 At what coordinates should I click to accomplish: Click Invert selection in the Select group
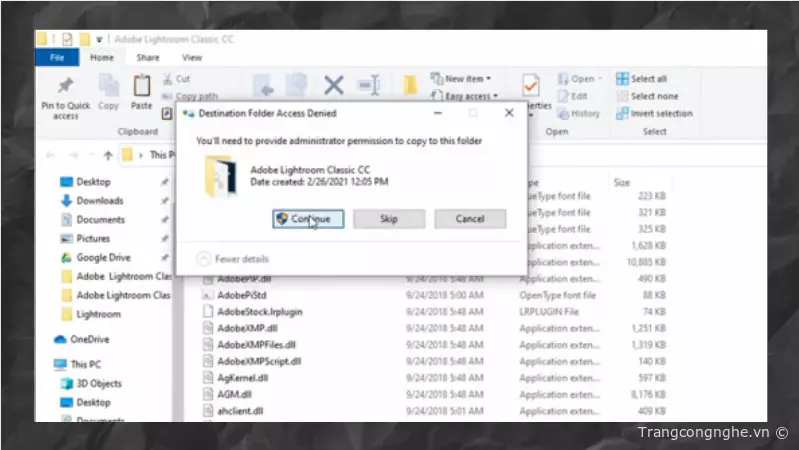click(x=660, y=113)
